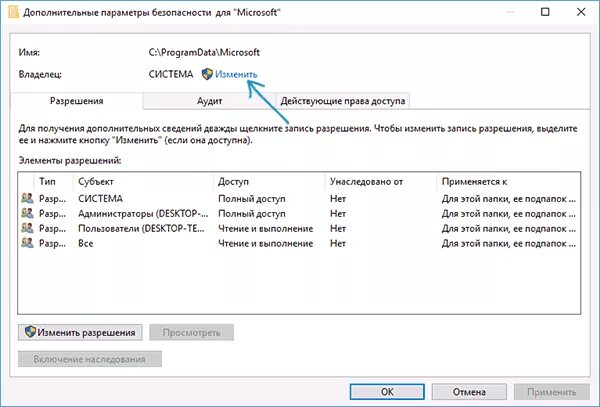The height and width of the screenshot is (407, 600).
Task: Click the Применяется к column header
Action: pos(508,182)
